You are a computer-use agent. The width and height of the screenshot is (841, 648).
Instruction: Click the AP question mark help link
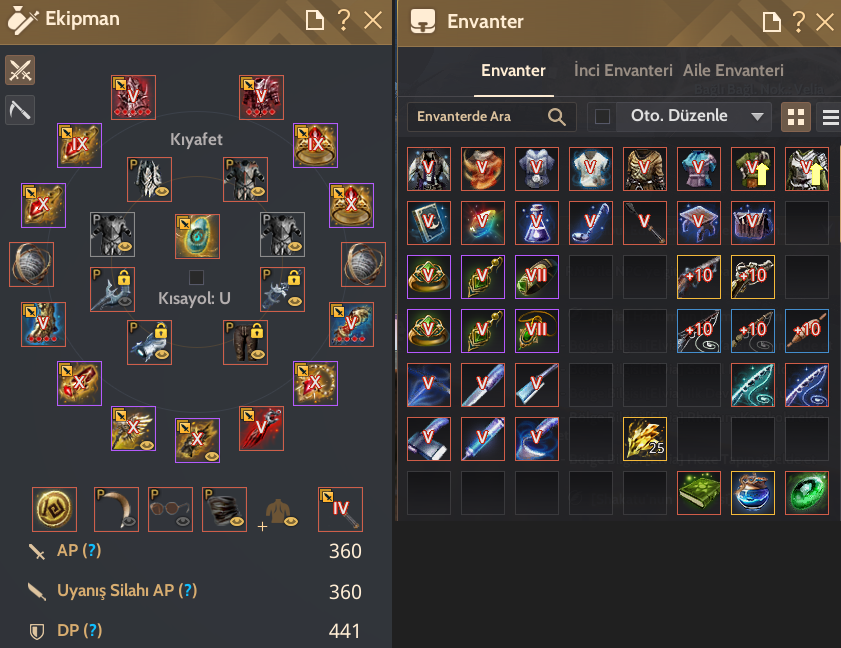(x=92, y=550)
